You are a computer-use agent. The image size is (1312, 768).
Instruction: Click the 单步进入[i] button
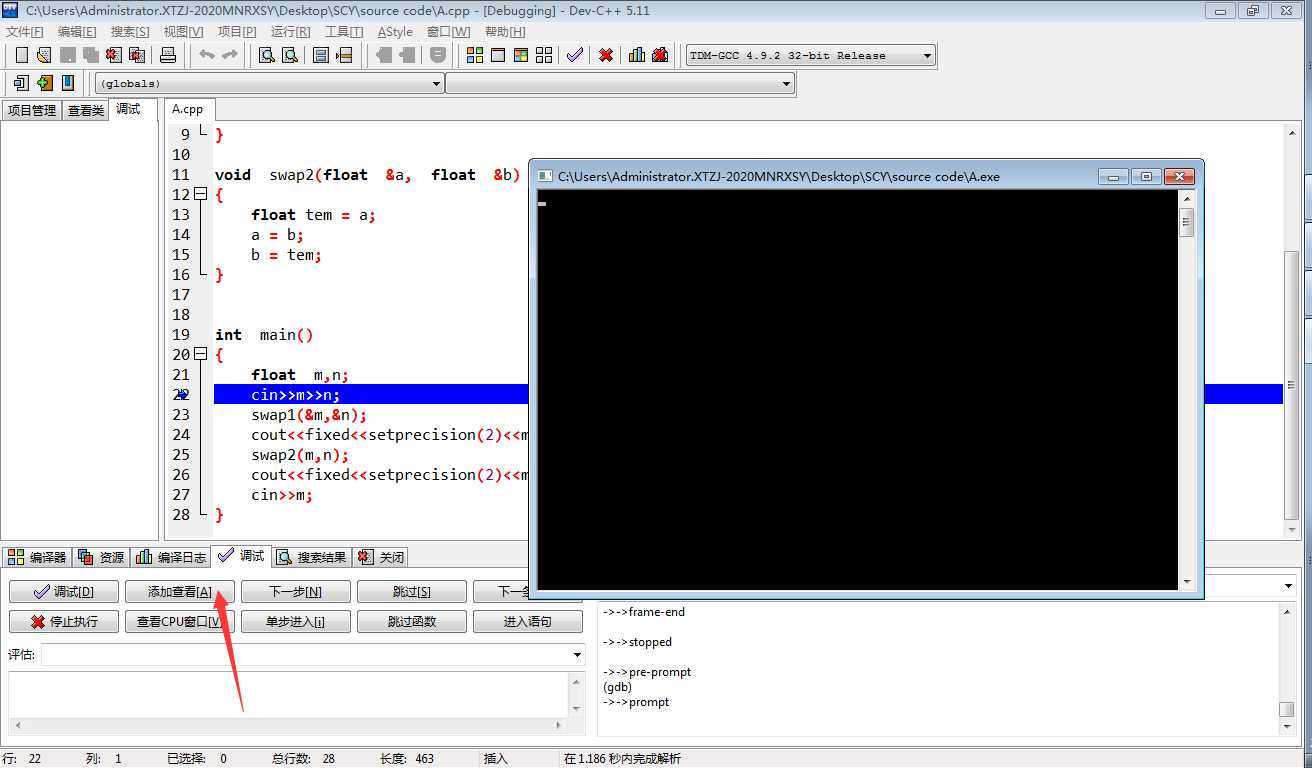(x=296, y=622)
